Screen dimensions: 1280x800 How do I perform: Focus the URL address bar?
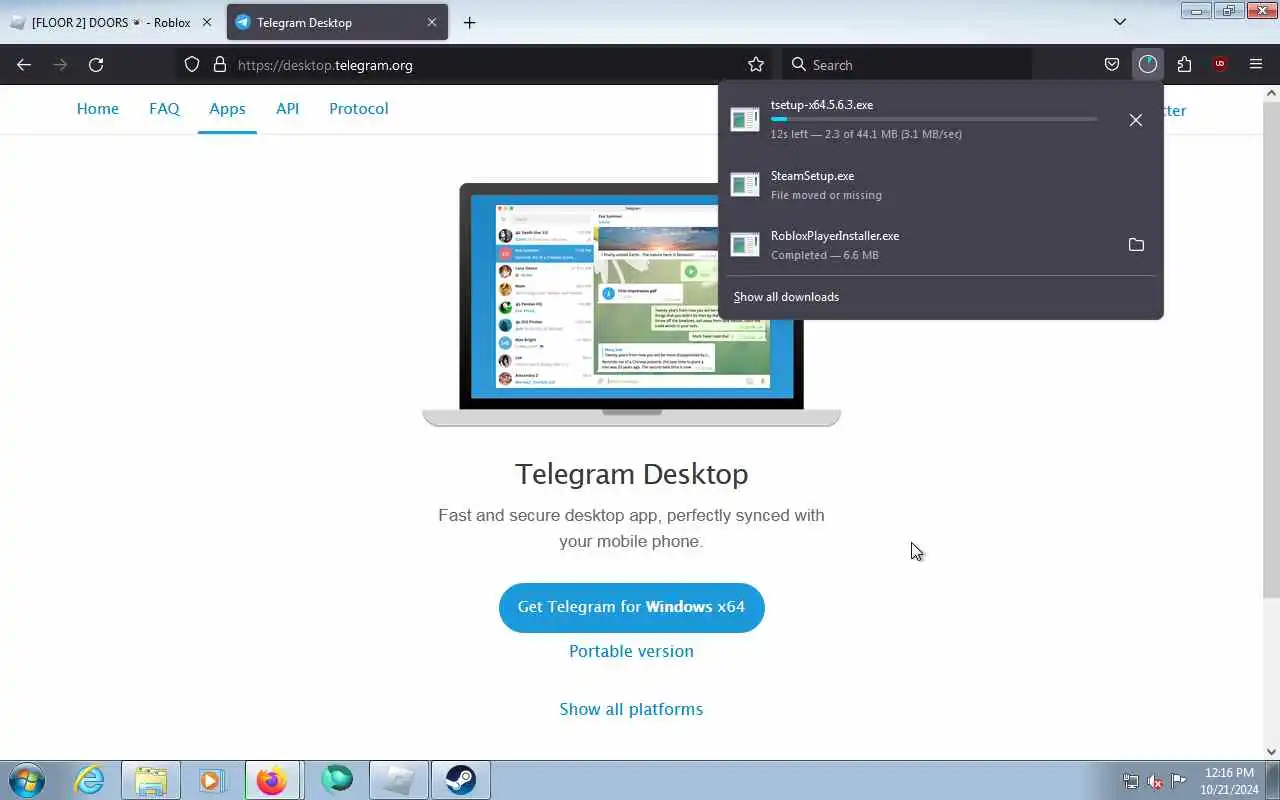pyautogui.click(x=490, y=65)
